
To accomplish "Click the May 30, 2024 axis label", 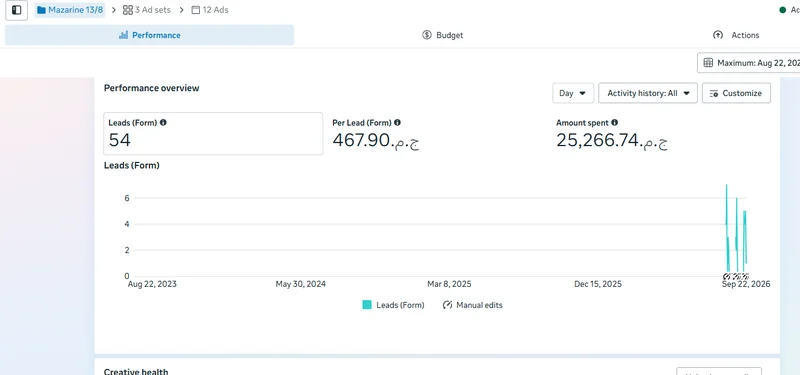I will click(x=301, y=284).
